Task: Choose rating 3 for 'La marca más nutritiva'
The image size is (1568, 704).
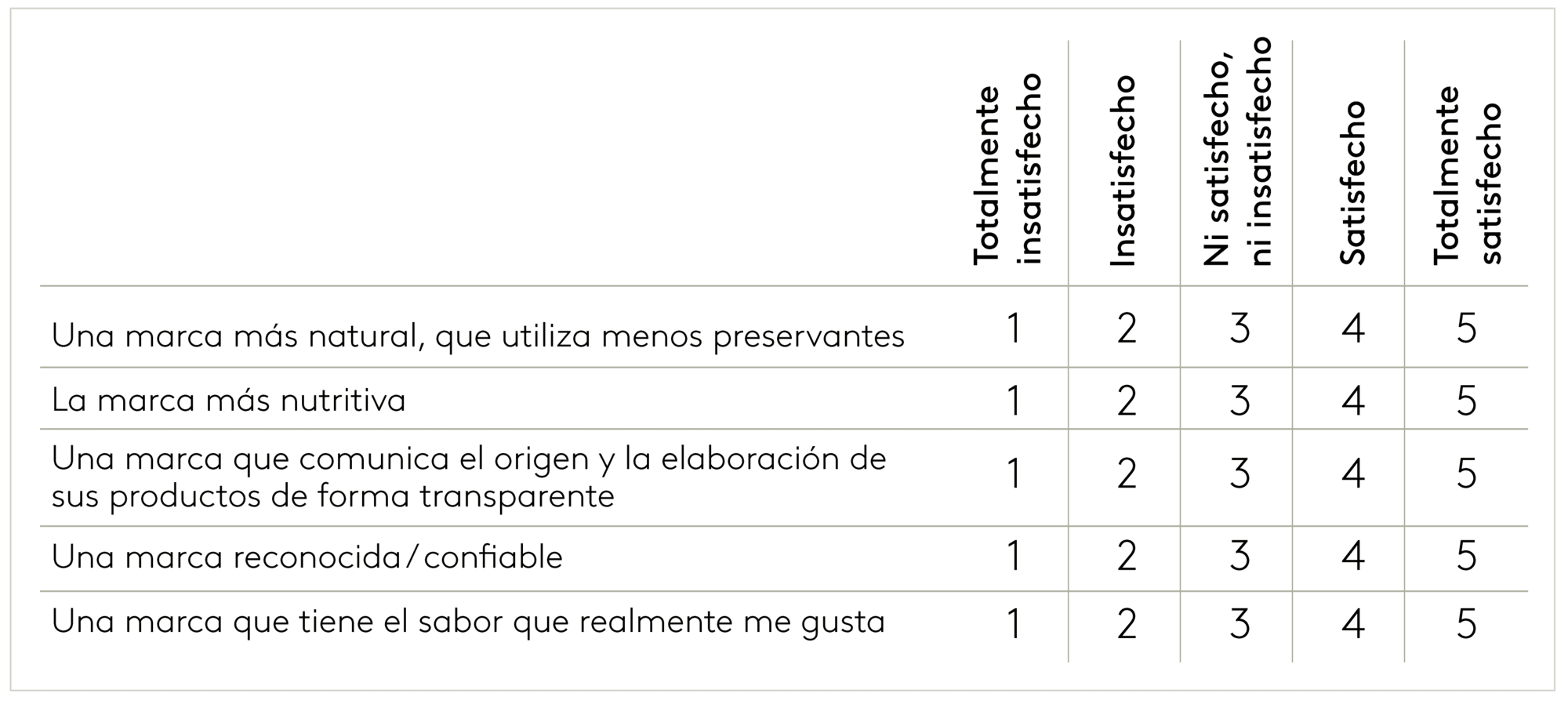Action: click(x=1240, y=401)
